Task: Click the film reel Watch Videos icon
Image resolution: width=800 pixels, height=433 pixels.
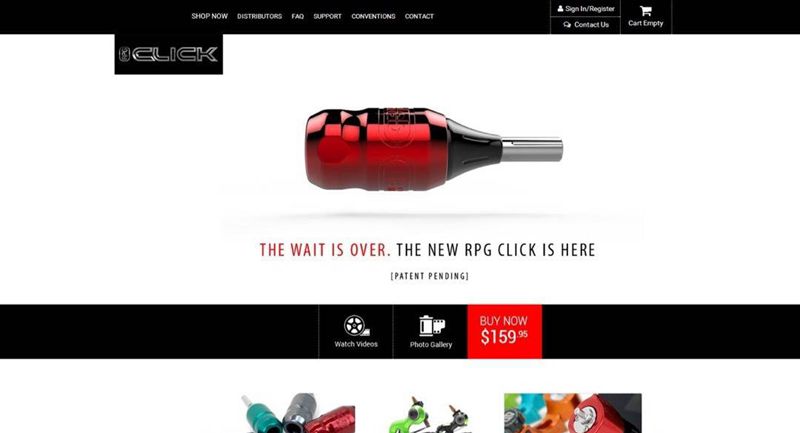Action: (x=356, y=326)
